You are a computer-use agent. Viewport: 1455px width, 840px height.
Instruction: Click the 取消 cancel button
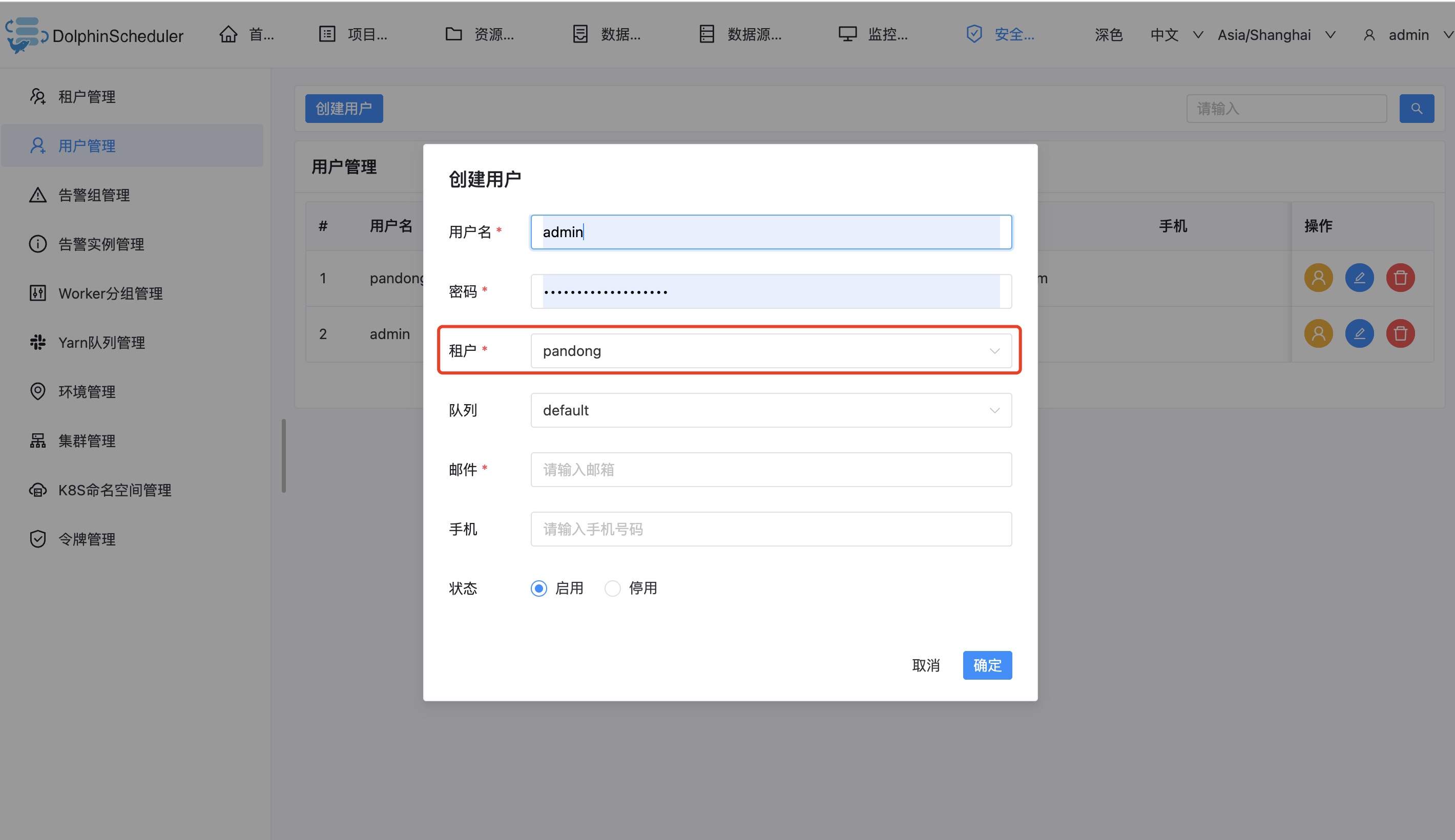(x=925, y=665)
